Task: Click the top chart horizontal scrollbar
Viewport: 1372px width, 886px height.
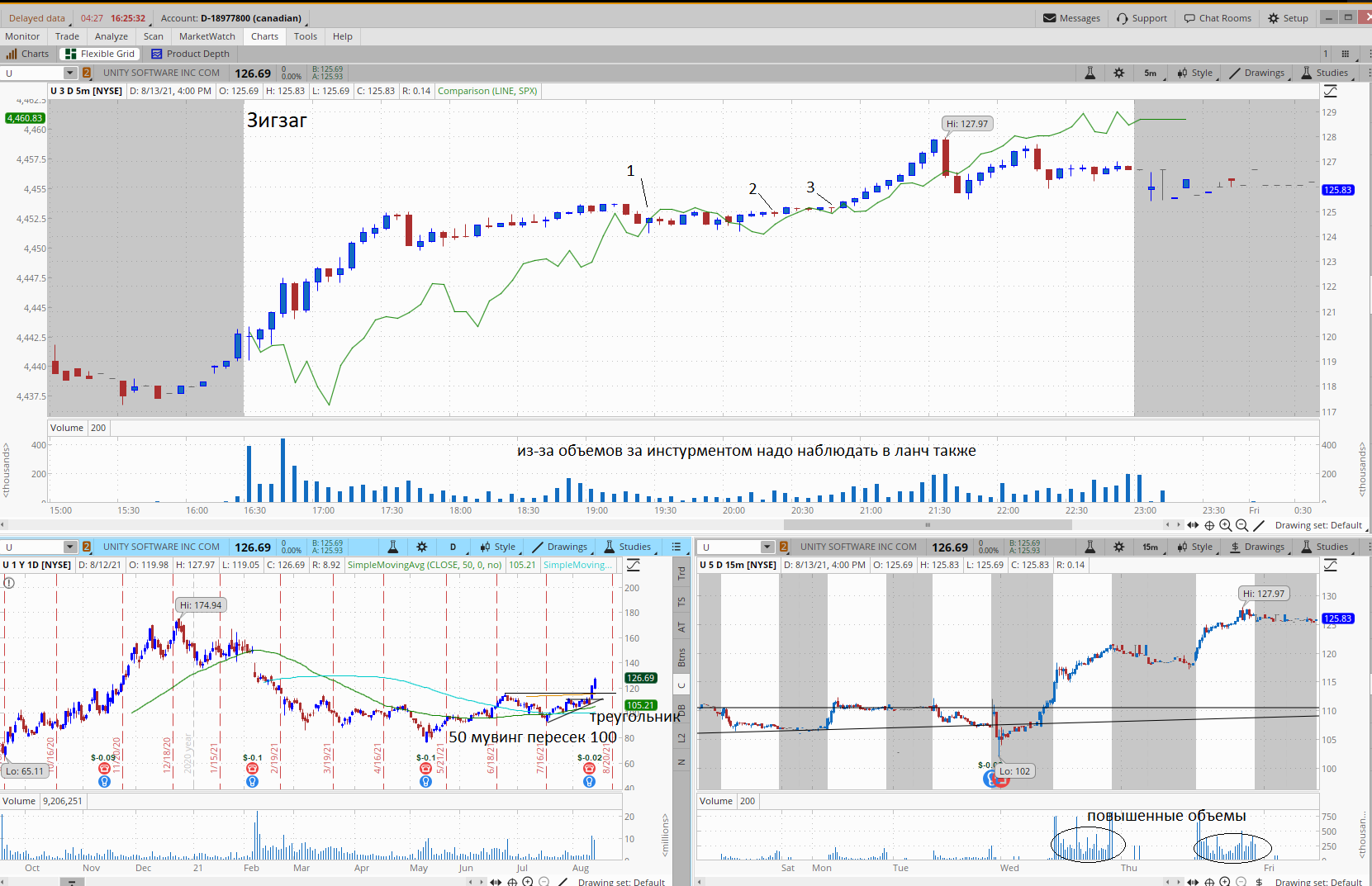Action: 928,524
